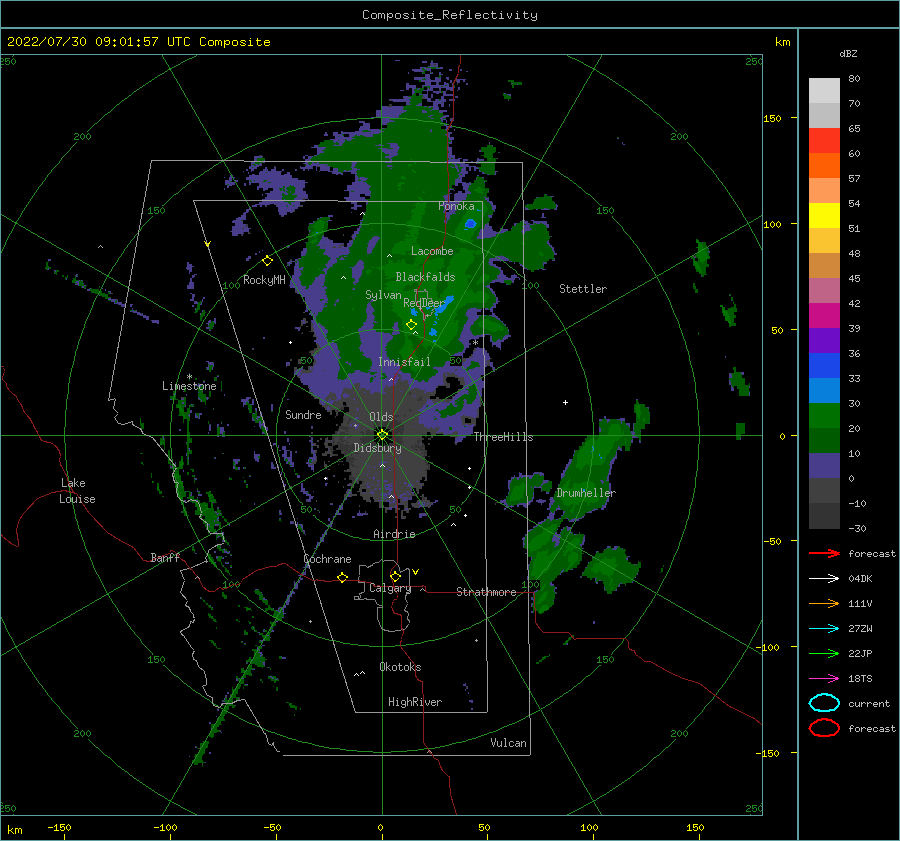
Task: Click the Sylvan label
Action: pyautogui.click(x=383, y=294)
